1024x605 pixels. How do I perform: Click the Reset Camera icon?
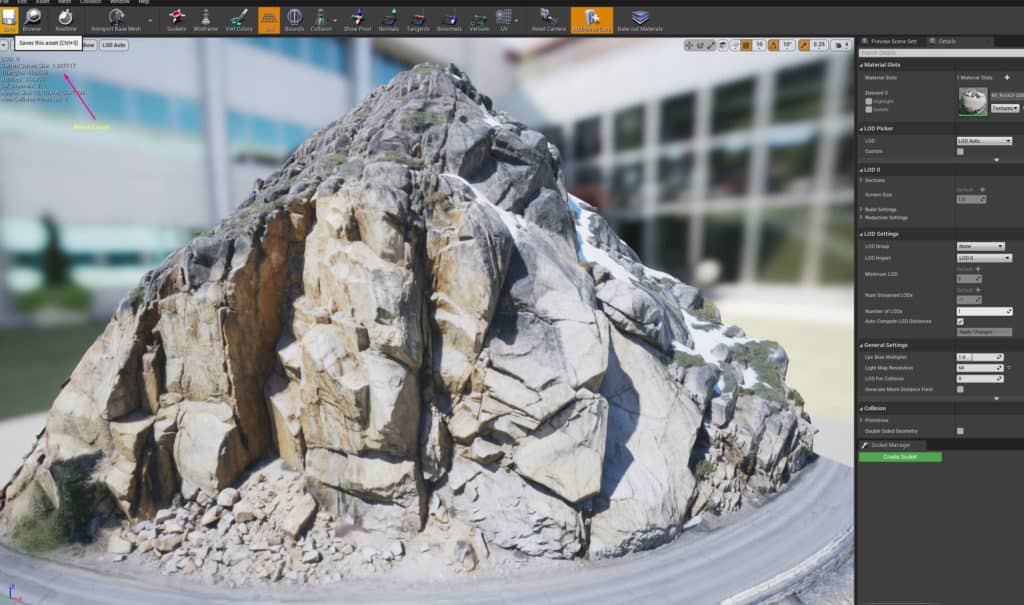[x=549, y=20]
